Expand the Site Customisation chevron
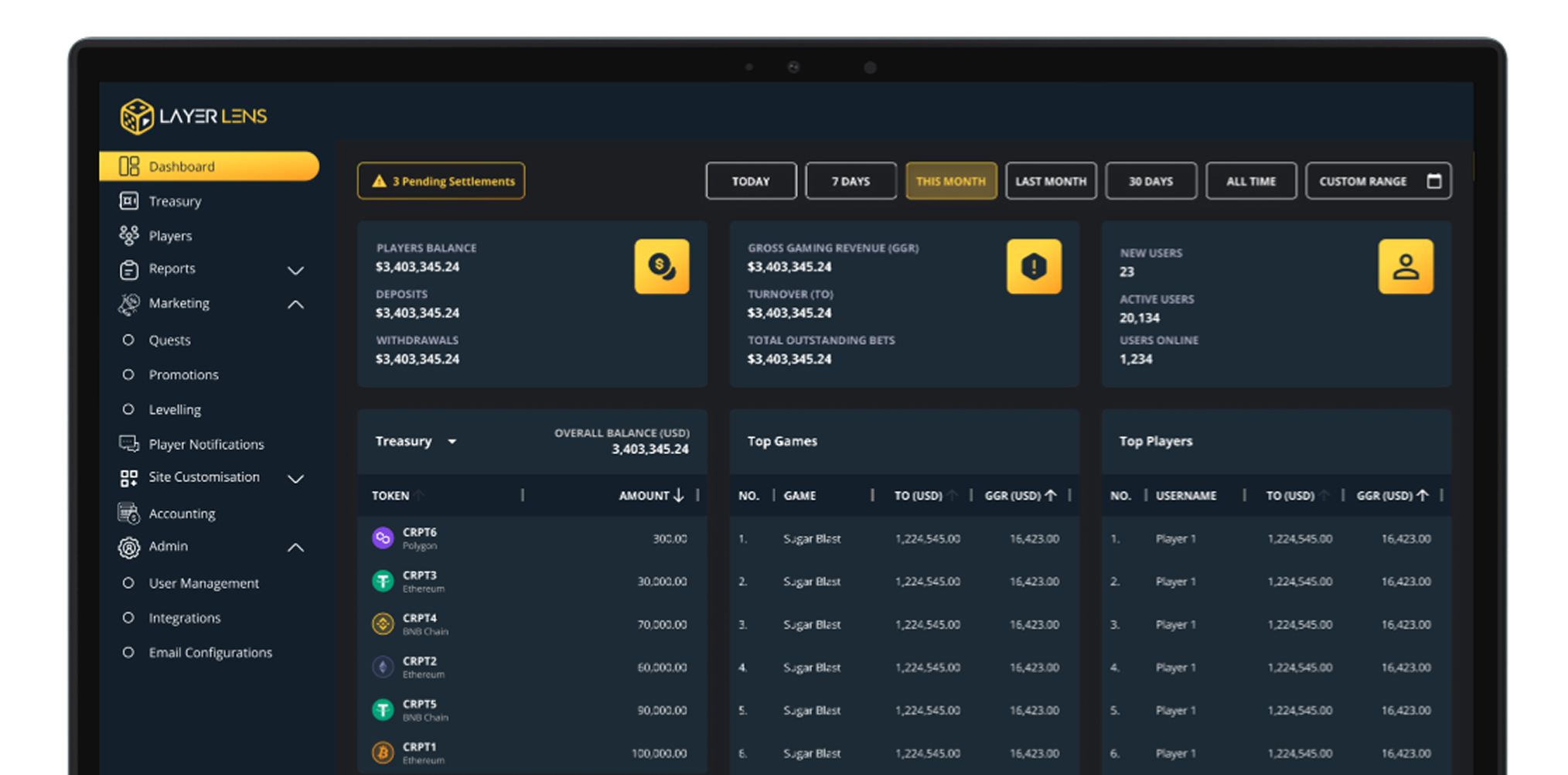1568x775 pixels. pos(295,479)
